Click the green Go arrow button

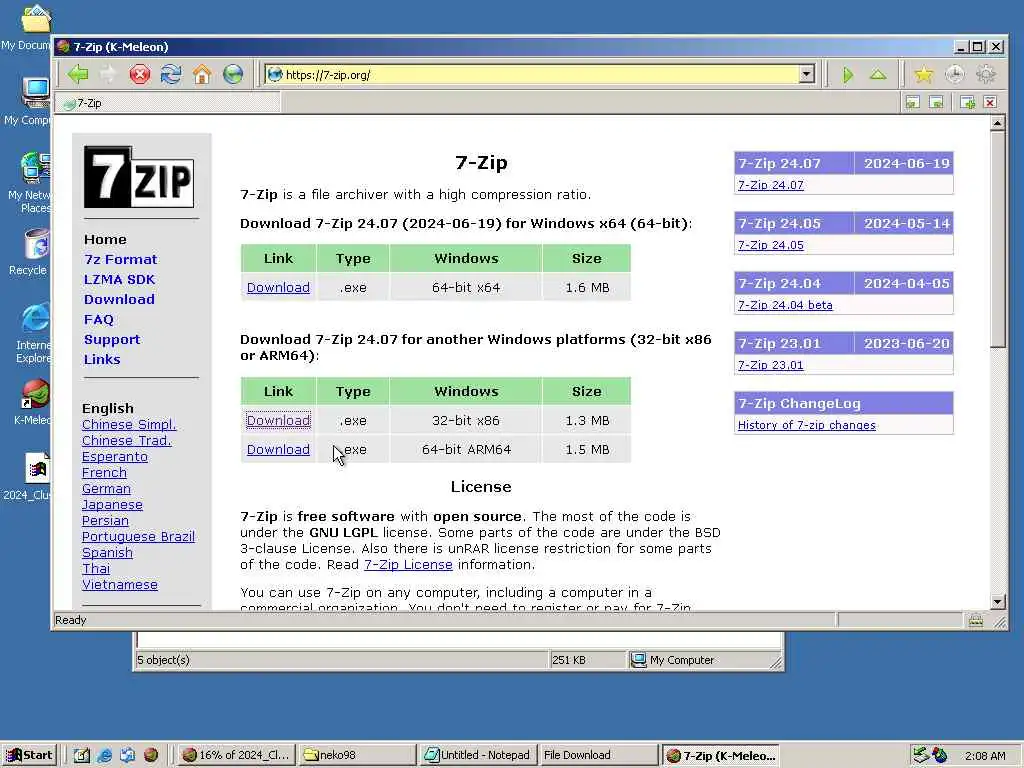[x=848, y=74]
